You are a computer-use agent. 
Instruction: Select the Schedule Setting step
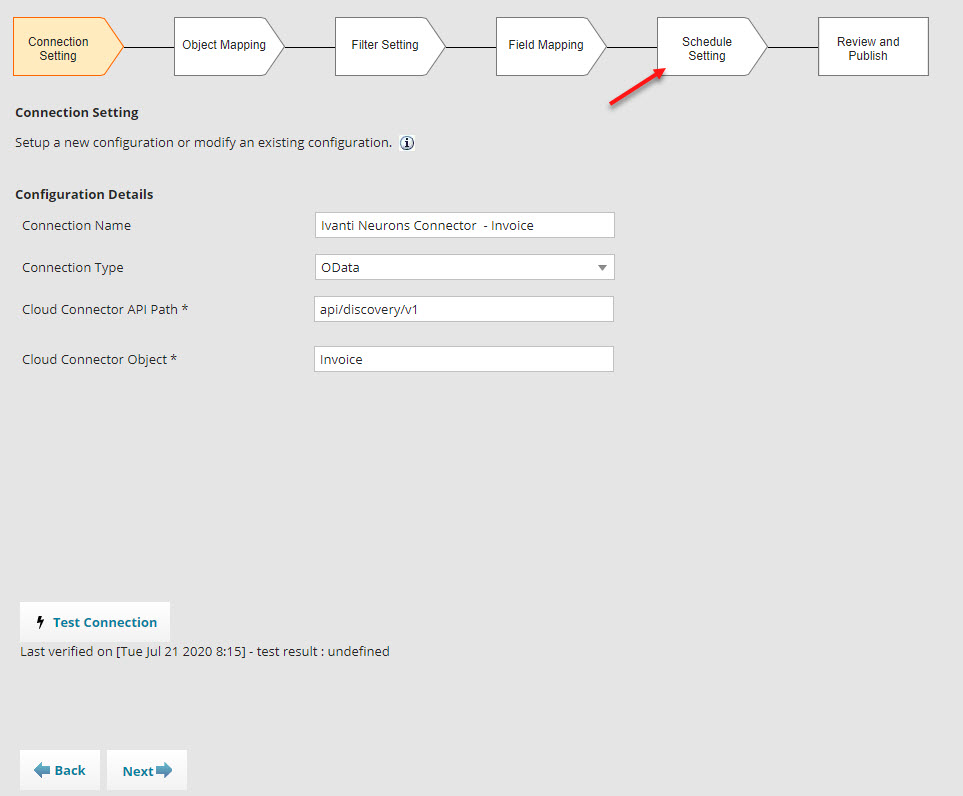[712, 47]
